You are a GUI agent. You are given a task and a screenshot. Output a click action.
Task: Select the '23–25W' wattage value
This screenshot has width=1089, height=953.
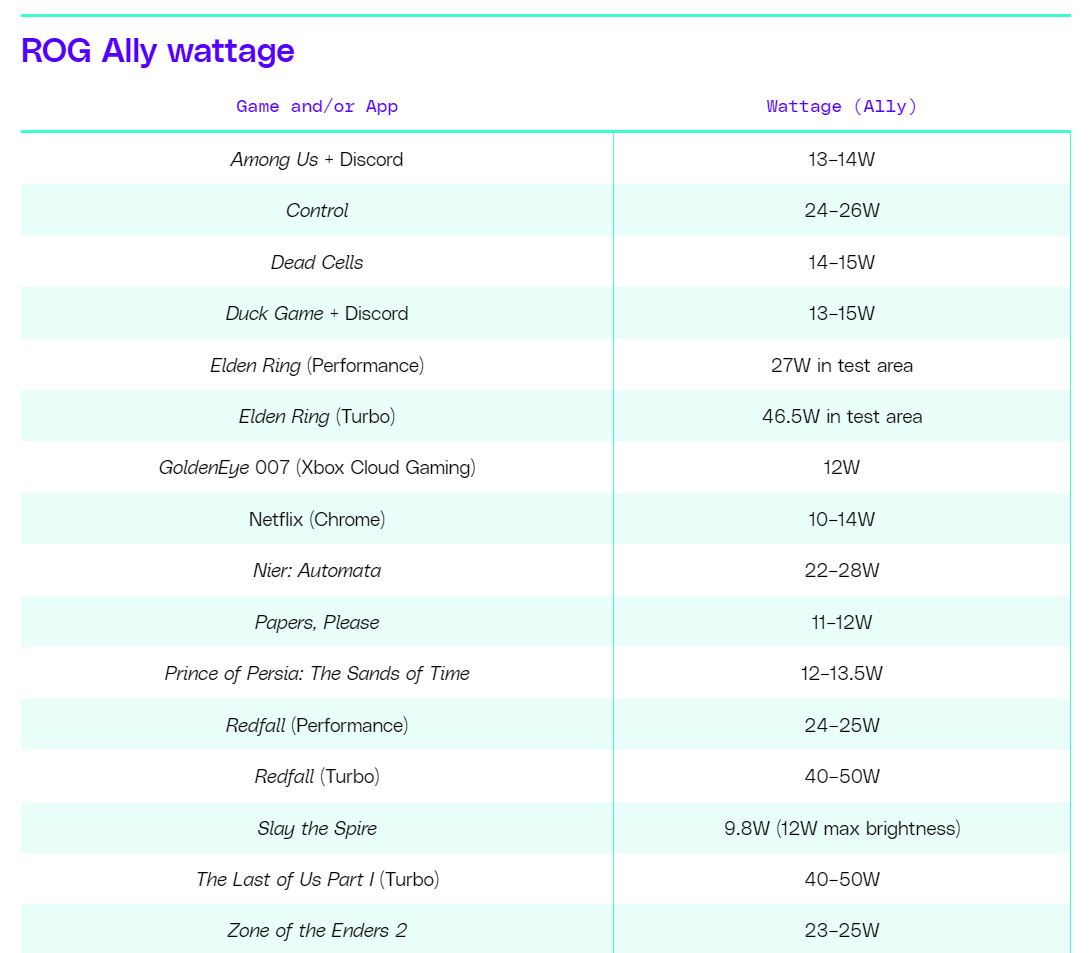(x=842, y=931)
